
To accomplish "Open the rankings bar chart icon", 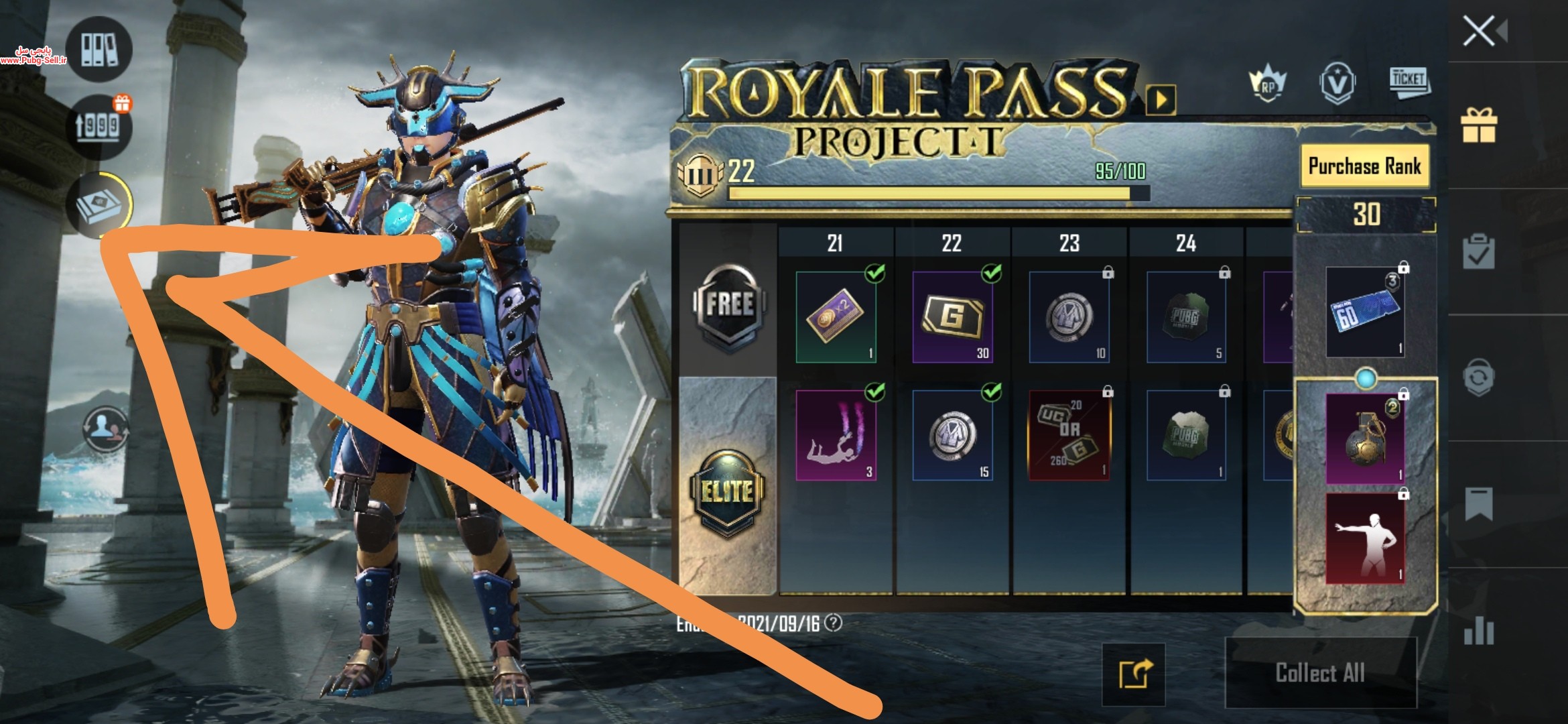I will (1479, 630).
